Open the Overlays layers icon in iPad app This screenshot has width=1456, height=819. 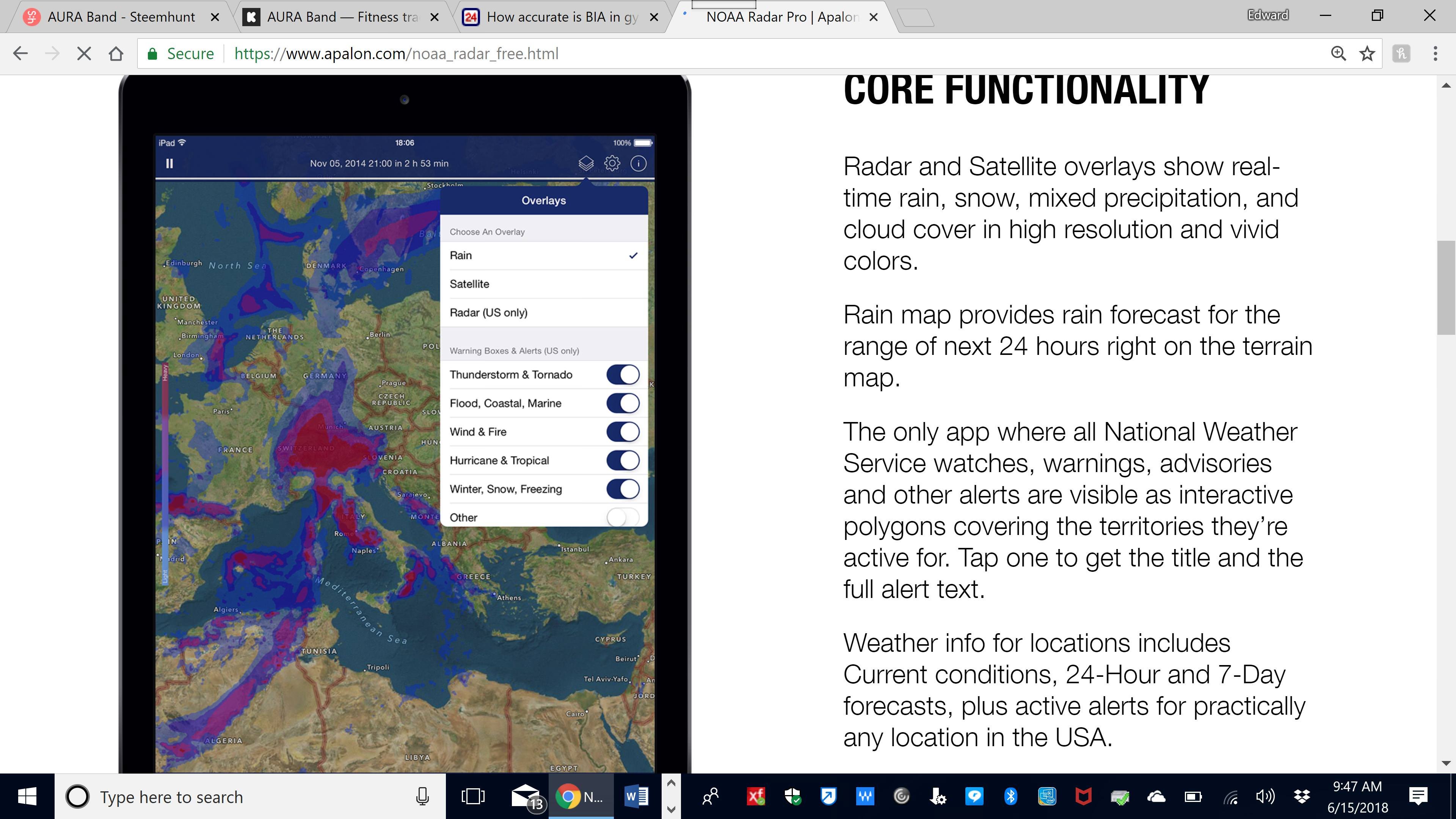tap(586, 163)
